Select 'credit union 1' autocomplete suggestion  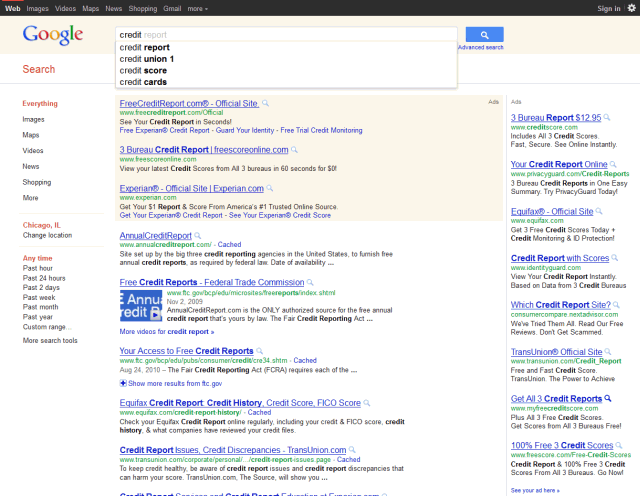[146, 59]
